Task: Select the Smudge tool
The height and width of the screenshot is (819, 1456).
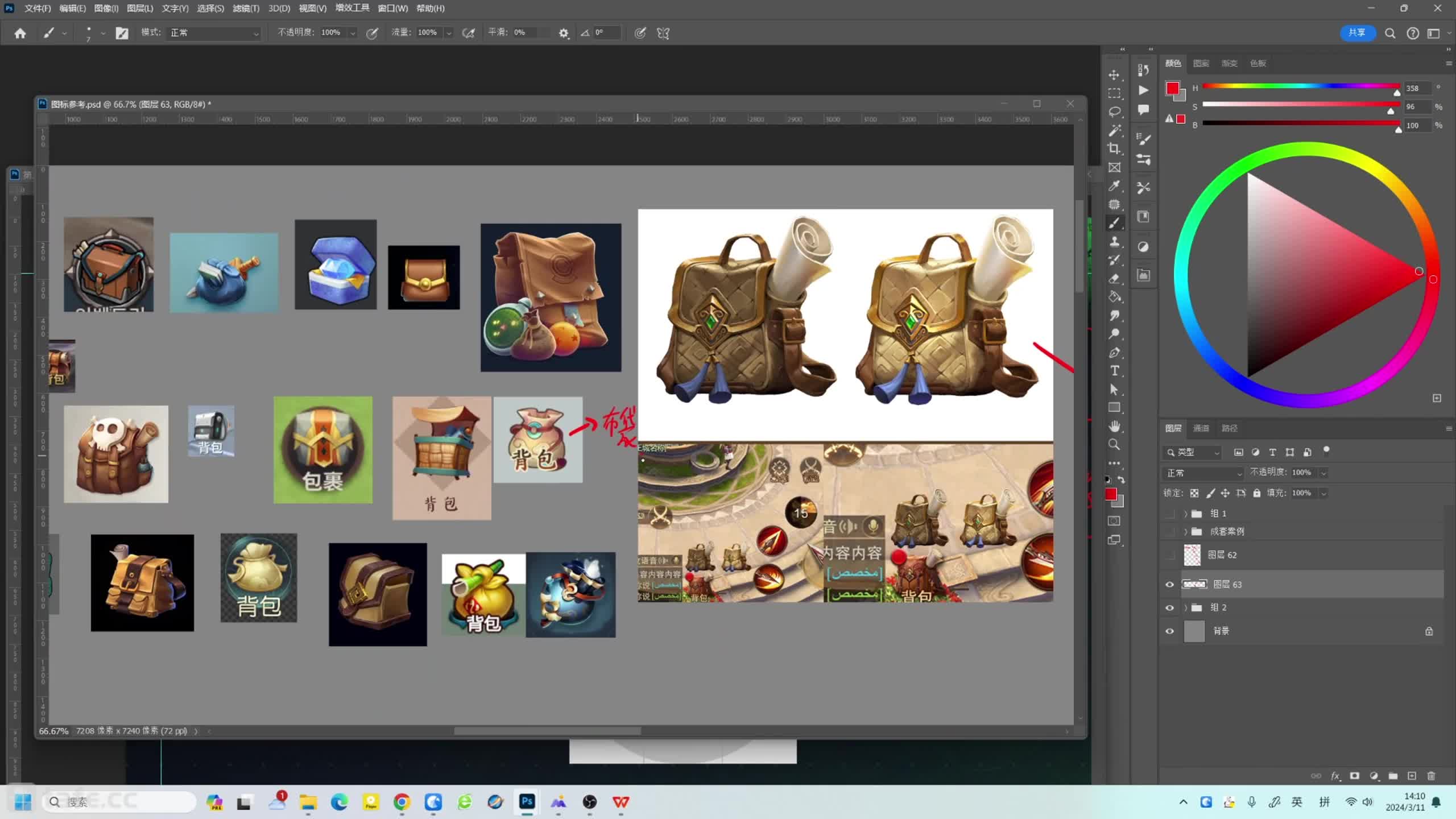Action: (1114, 316)
